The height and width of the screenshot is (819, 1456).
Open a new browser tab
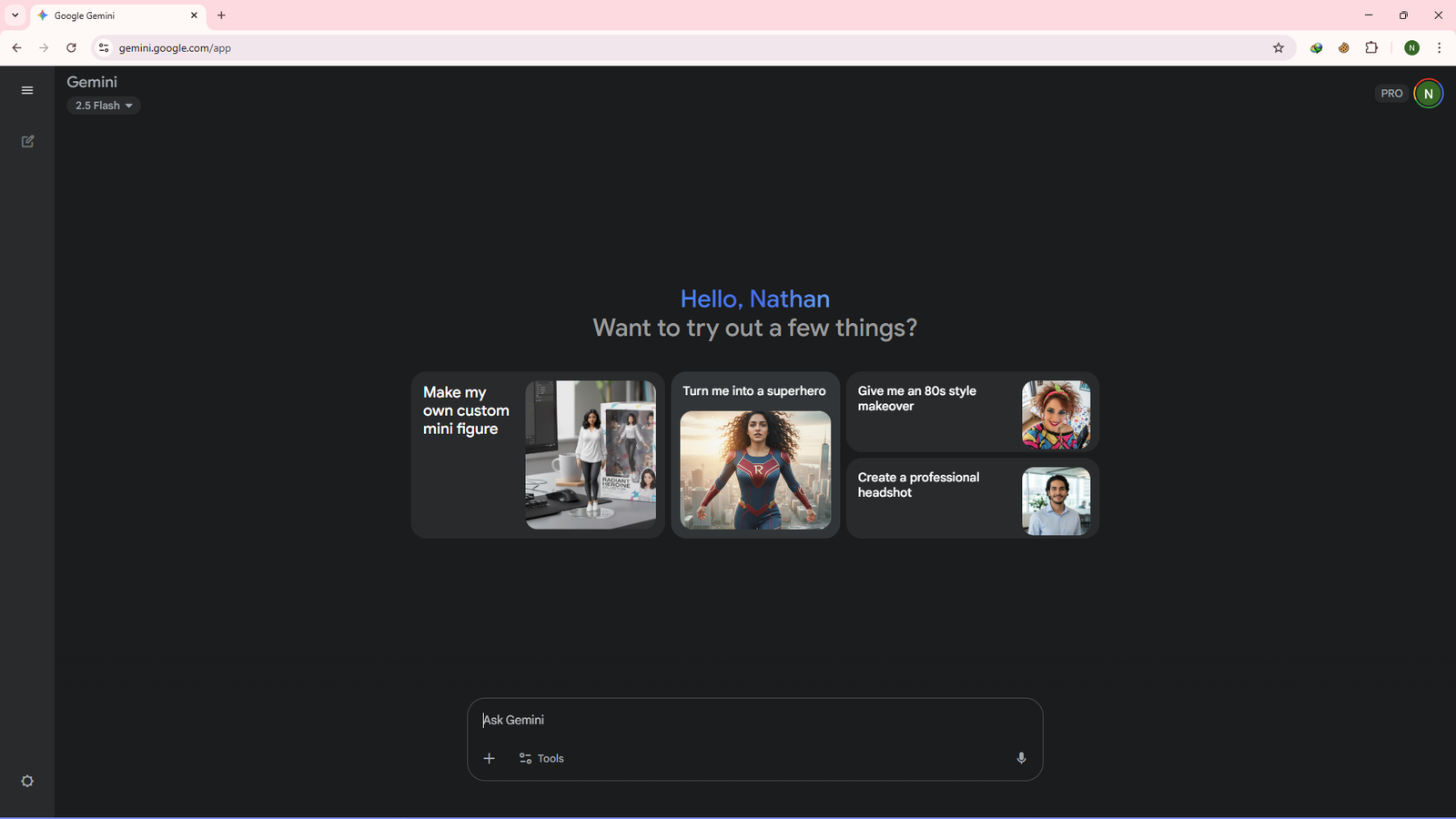[221, 15]
